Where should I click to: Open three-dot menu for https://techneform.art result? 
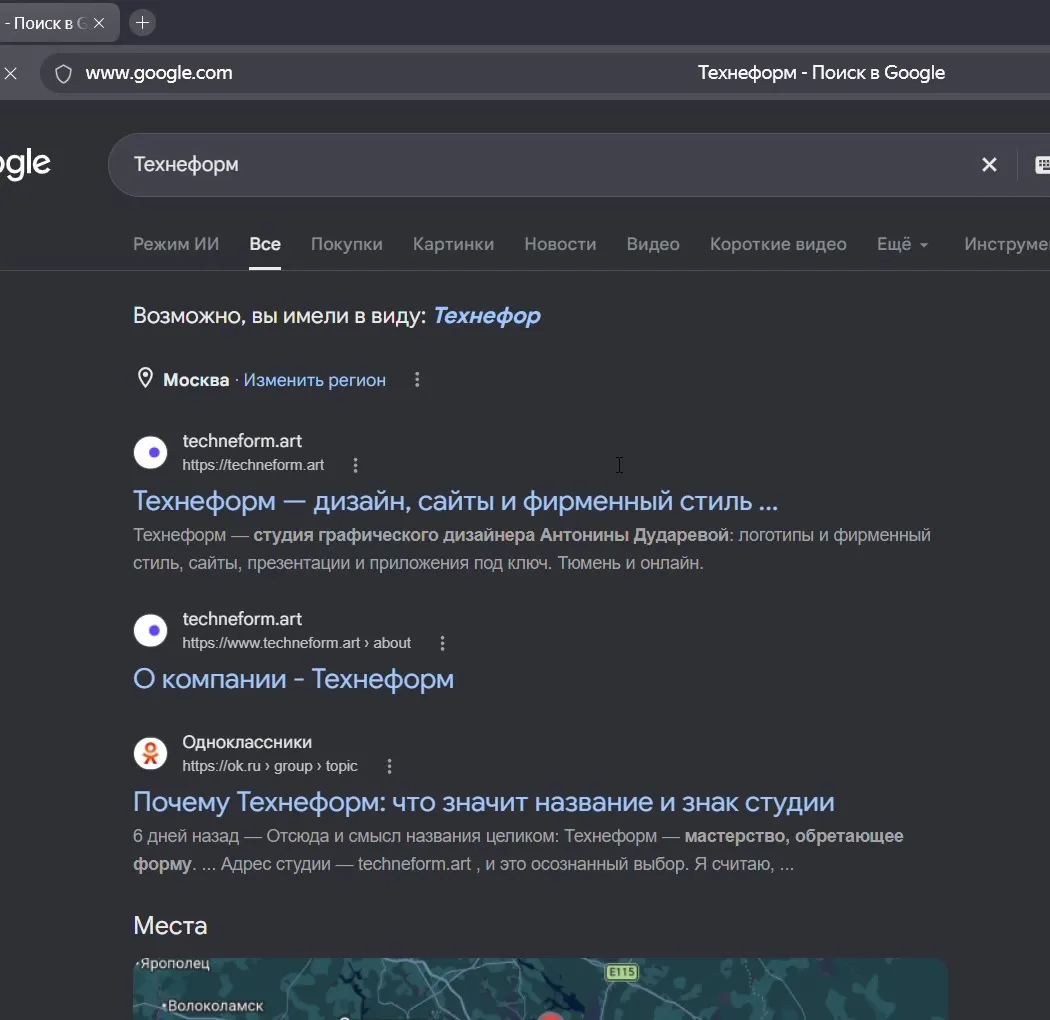click(x=356, y=465)
